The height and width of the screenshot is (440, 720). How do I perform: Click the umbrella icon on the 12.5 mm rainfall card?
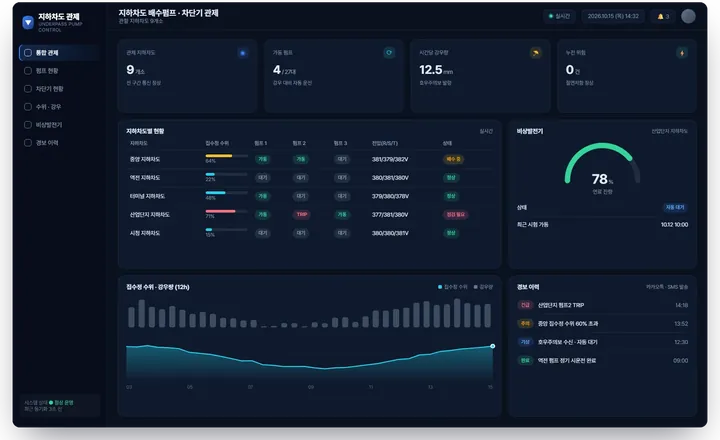tap(535, 53)
